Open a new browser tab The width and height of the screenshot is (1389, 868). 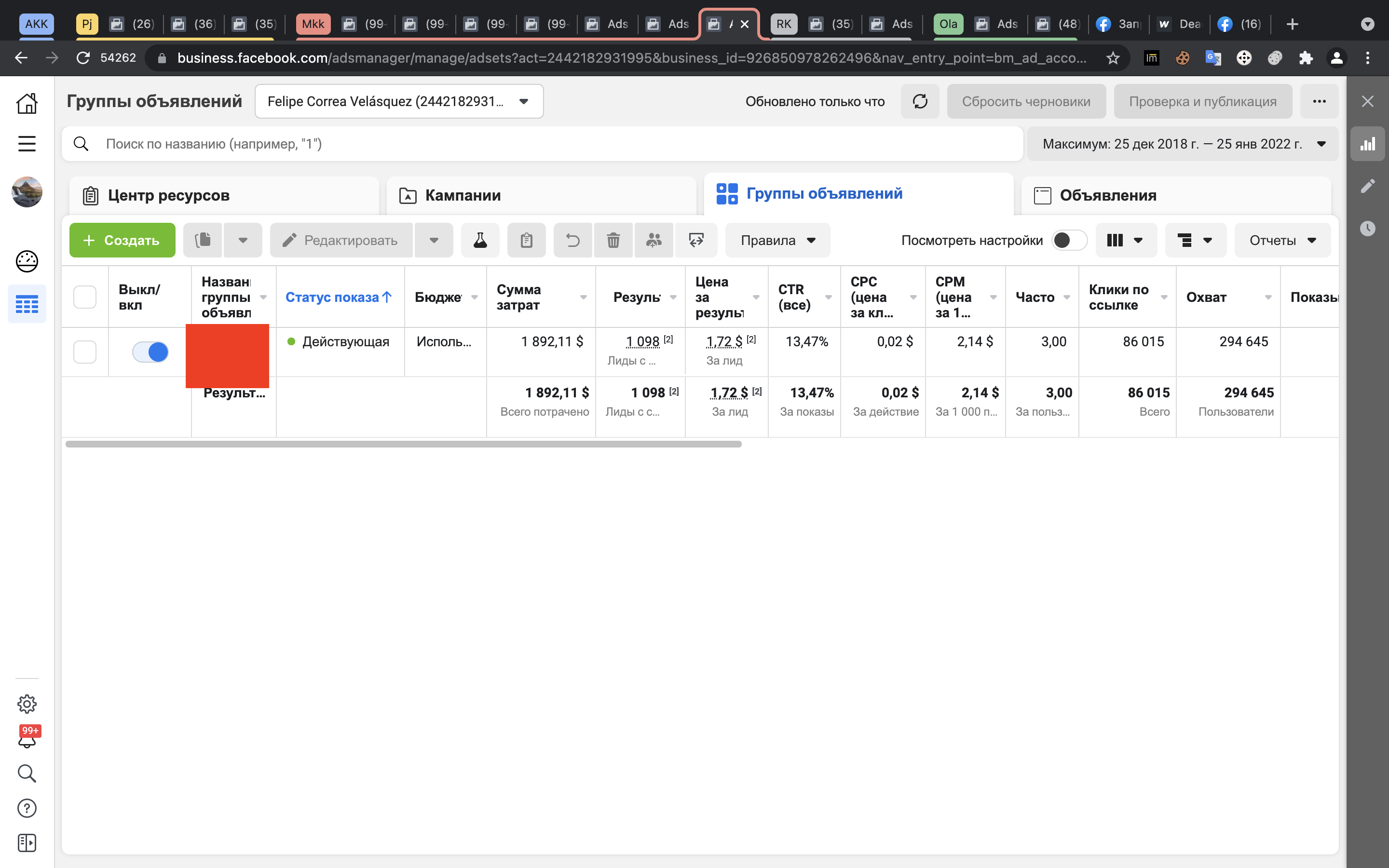click(x=1292, y=24)
